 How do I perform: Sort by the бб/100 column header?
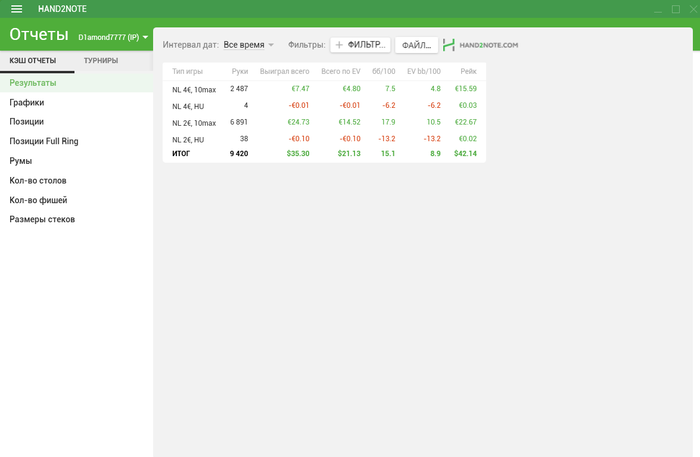pos(383,71)
